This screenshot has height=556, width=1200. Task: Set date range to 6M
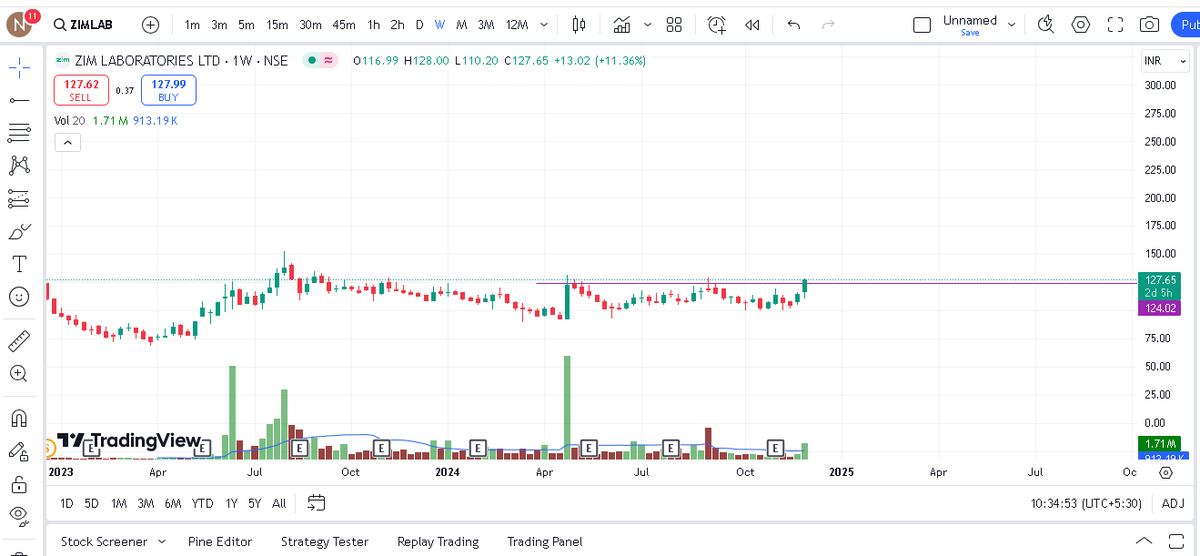pyautogui.click(x=172, y=502)
